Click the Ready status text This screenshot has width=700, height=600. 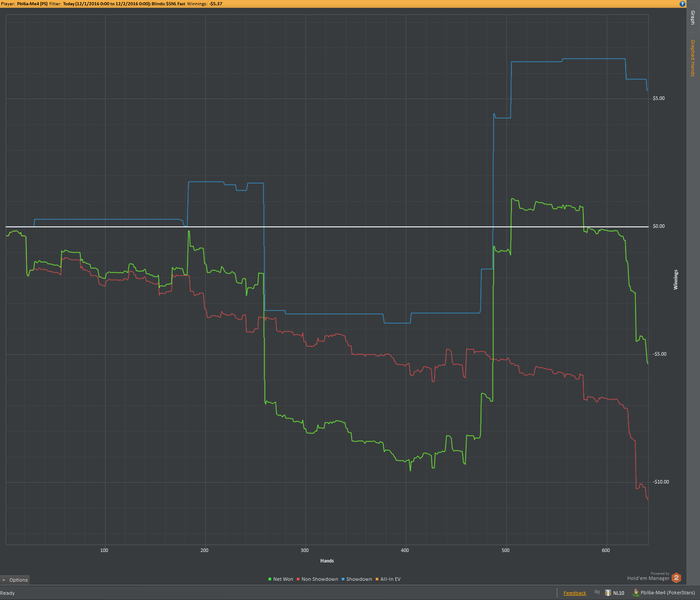[8, 593]
